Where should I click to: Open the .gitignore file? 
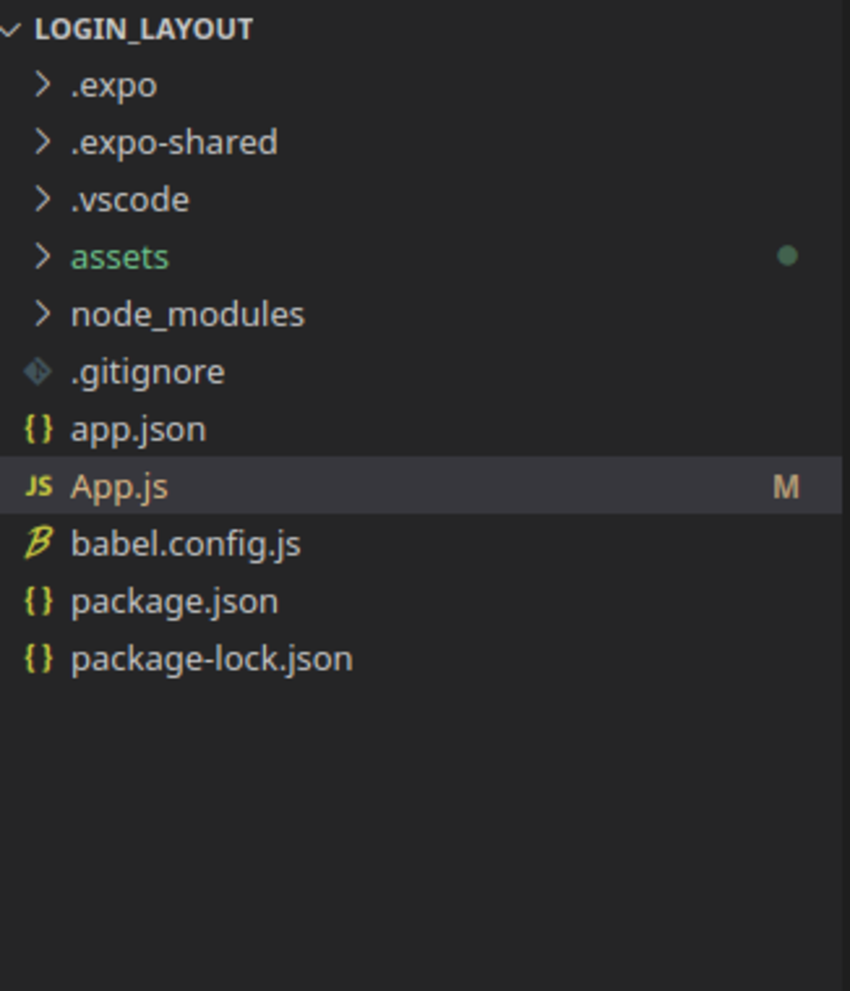click(x=148, y=372)
